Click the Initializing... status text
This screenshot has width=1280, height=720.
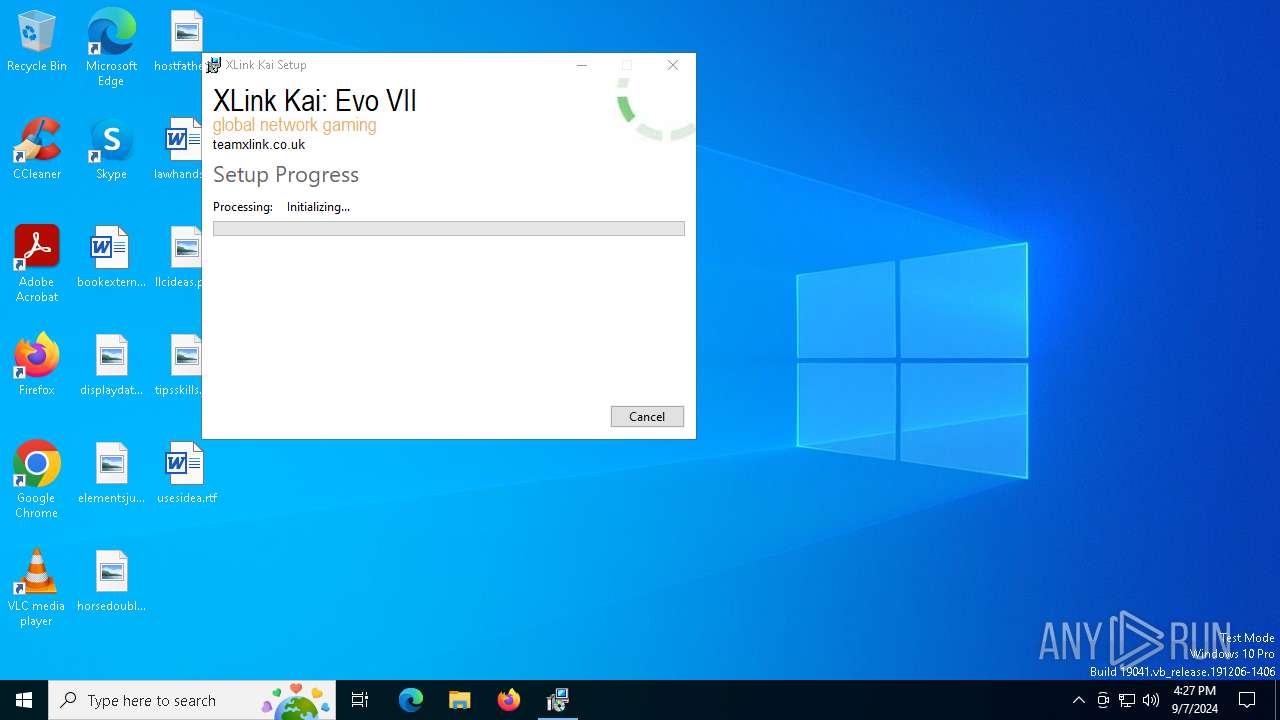[x=318, y=207]
